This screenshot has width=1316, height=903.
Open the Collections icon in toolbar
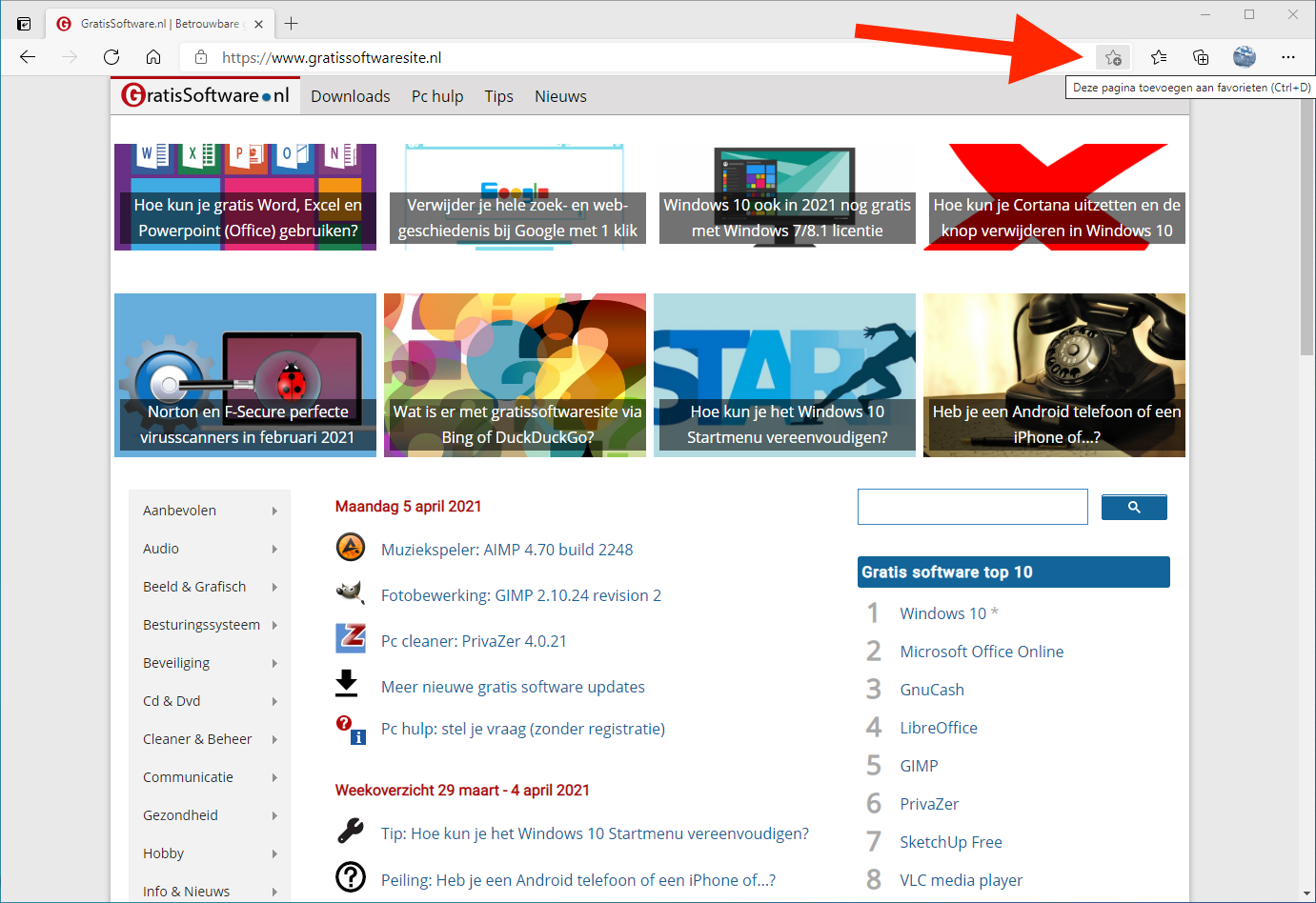coord(1201,57)
